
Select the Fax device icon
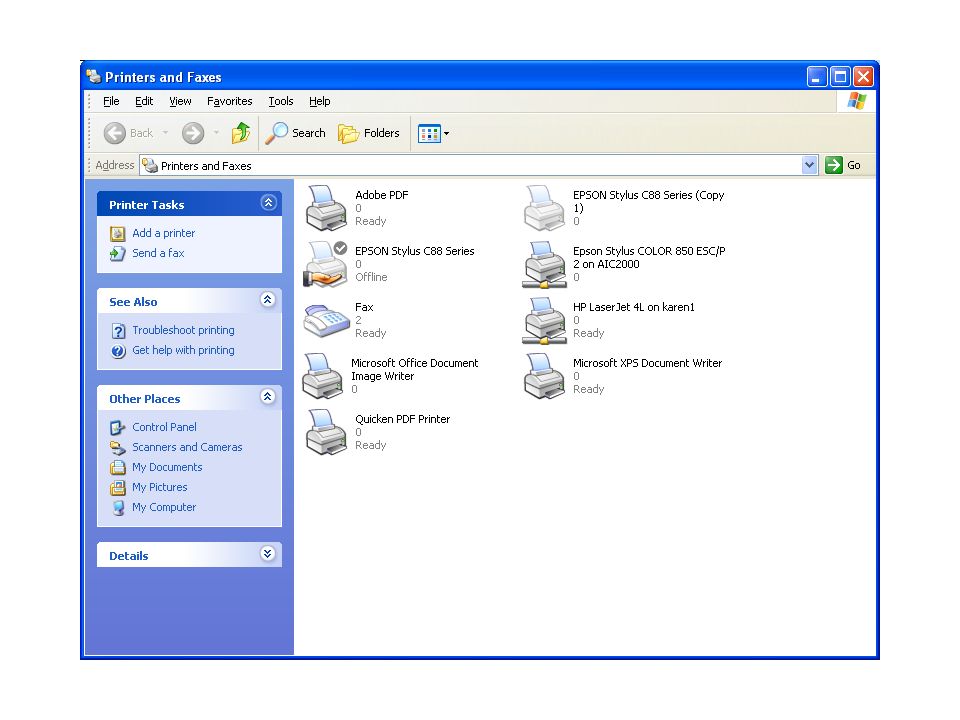[x=326, y=320]
